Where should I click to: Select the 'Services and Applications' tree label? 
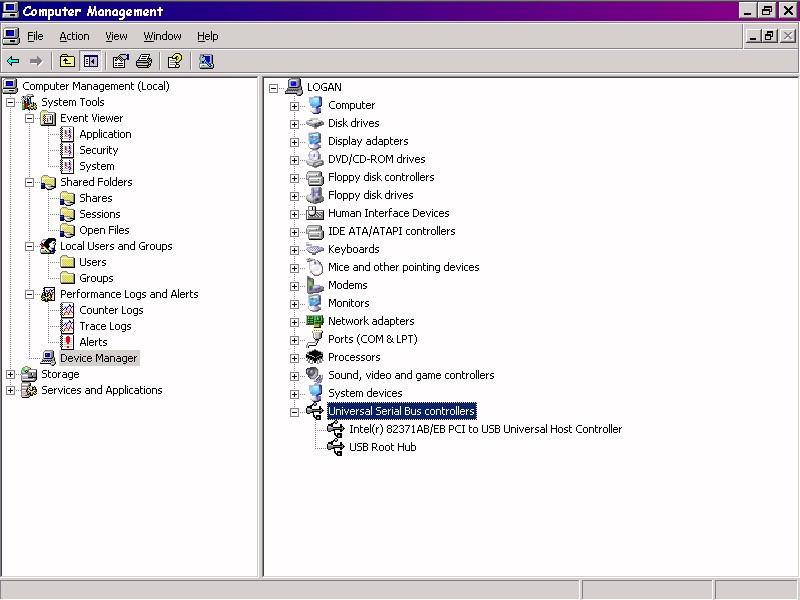coord(102,390)
